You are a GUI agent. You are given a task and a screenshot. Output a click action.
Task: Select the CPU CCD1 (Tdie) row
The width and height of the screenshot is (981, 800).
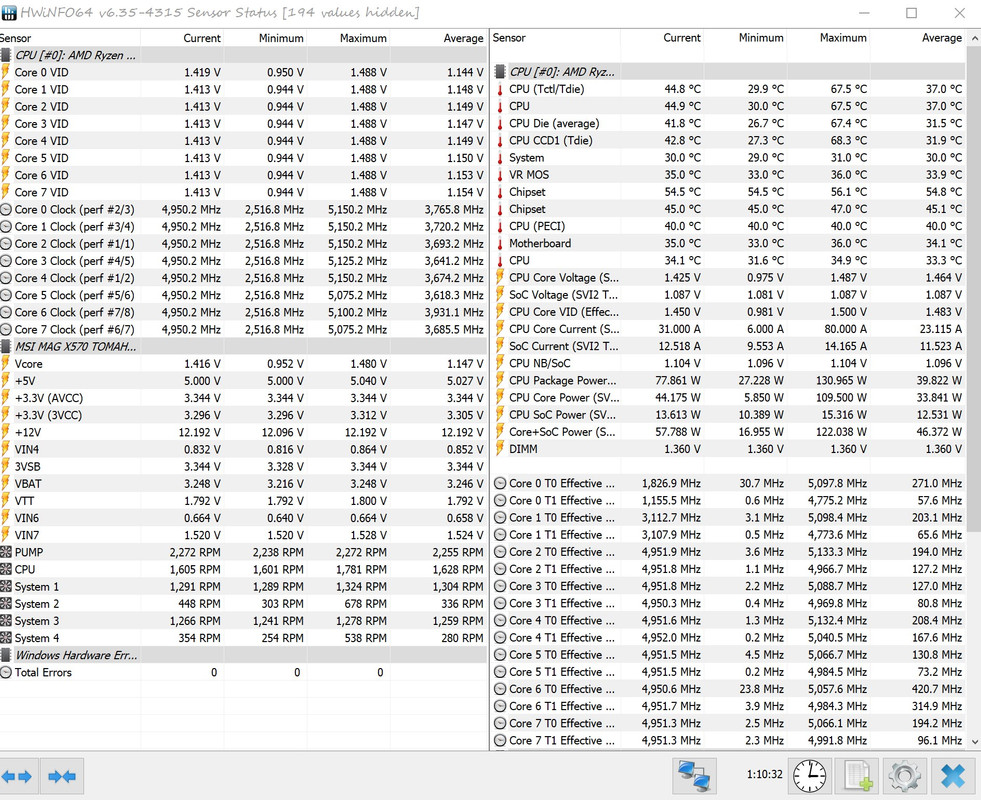pyautogui.click(x=729, y=141)
